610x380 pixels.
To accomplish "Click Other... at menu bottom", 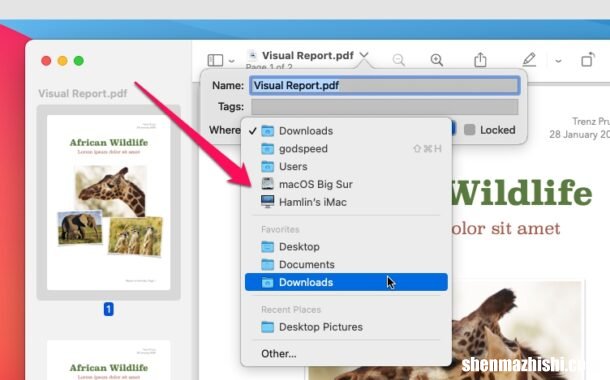I will pos(346,354).
